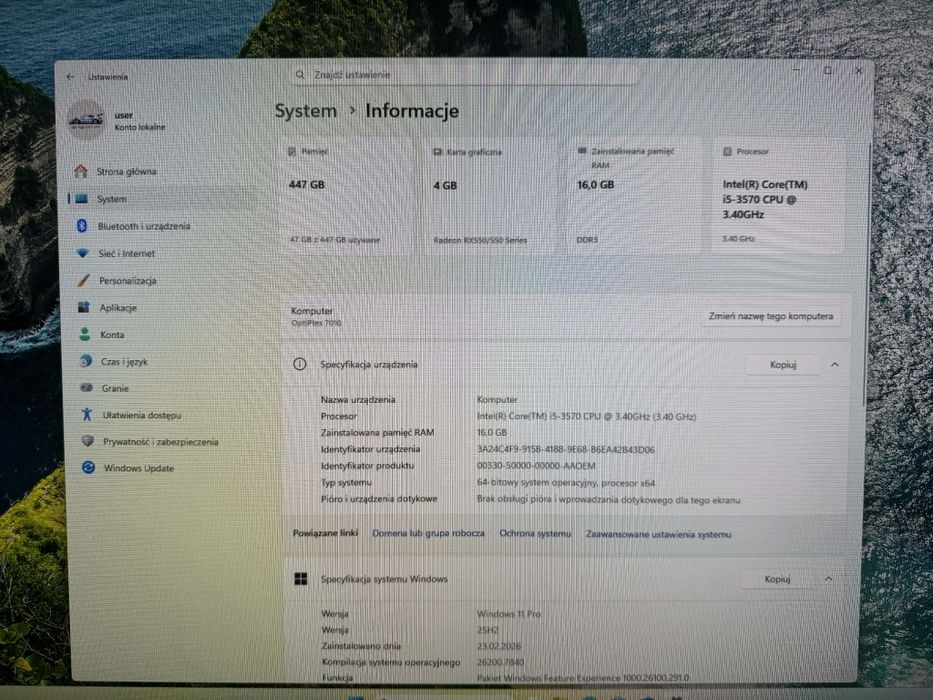933x700 pixels.
Task: Click Kopiuj for Specyfikacja systemu Windows
Action: coord(777,579)
